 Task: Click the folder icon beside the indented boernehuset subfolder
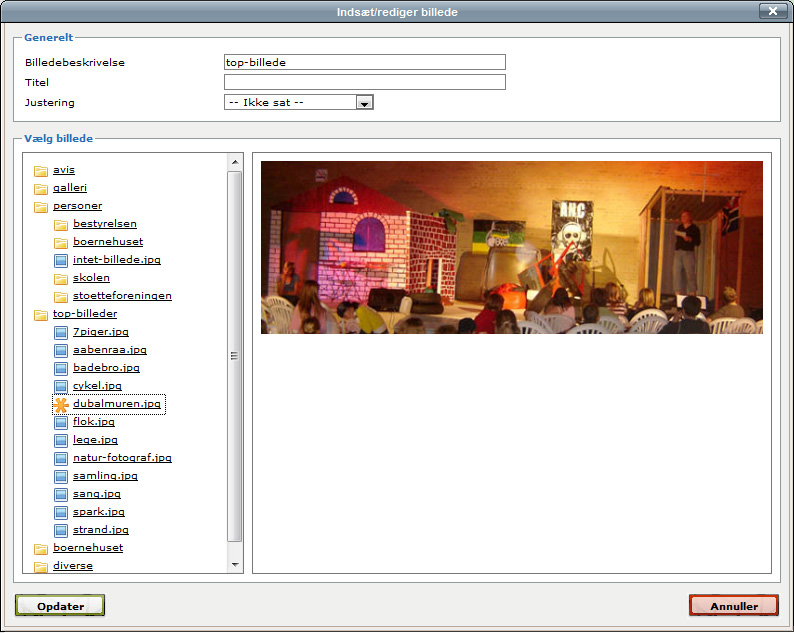[x=61, y=242]
